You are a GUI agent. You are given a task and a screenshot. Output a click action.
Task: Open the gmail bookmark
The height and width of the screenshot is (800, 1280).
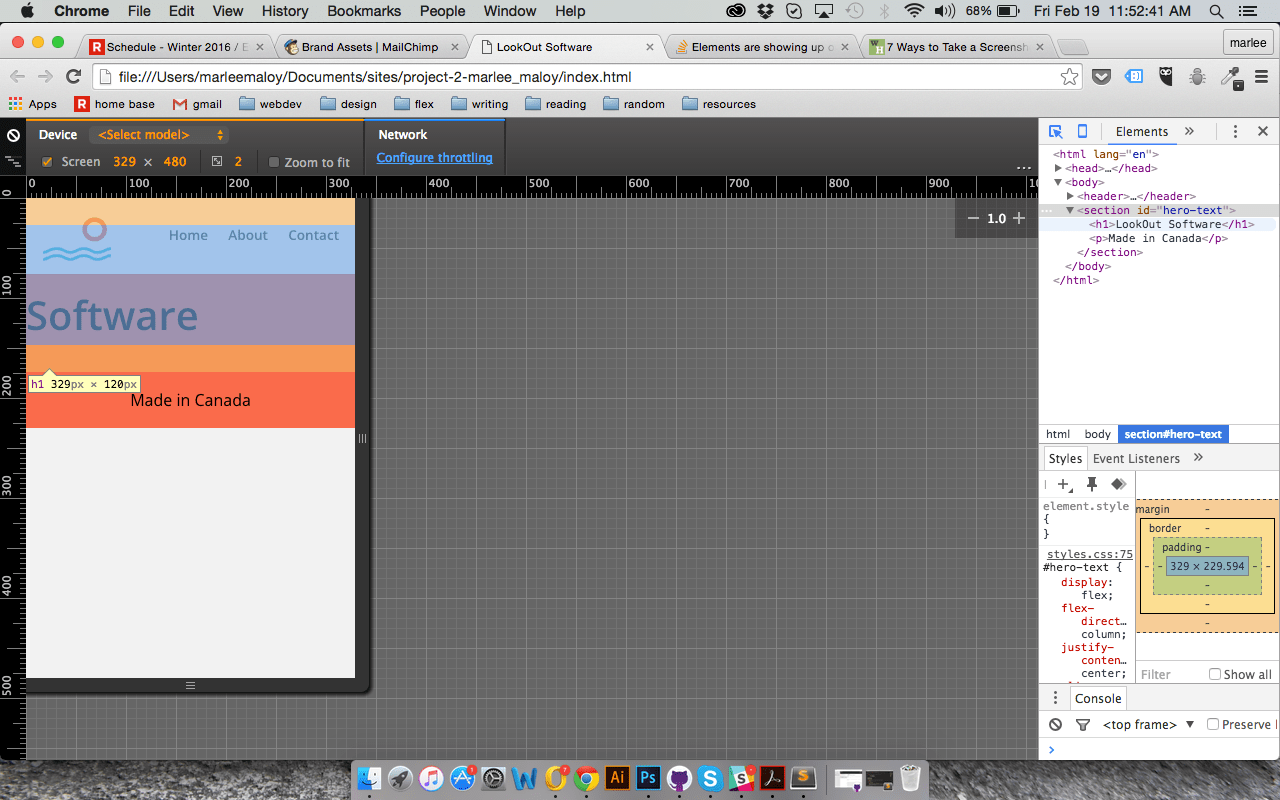point(197,104)
